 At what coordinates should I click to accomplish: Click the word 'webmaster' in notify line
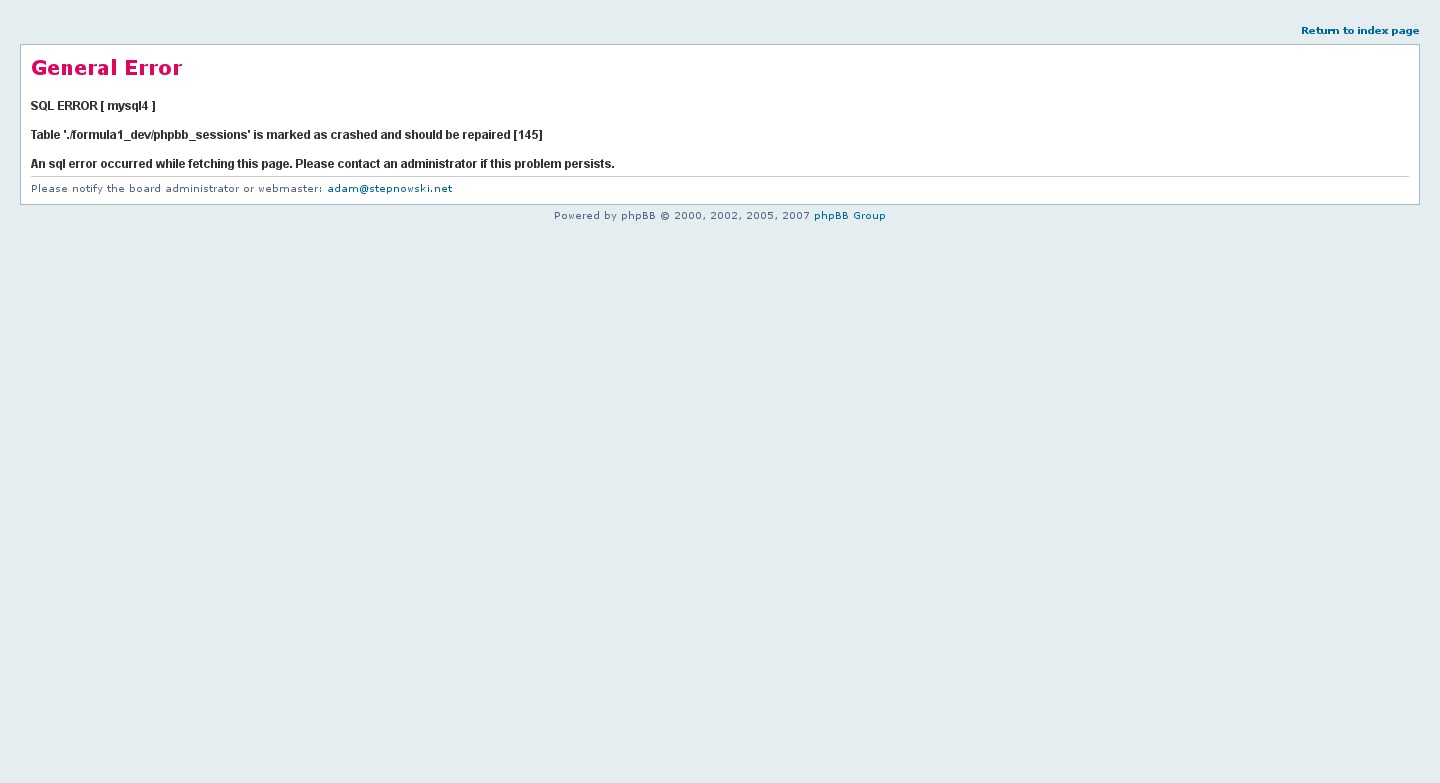coord(288,189)
